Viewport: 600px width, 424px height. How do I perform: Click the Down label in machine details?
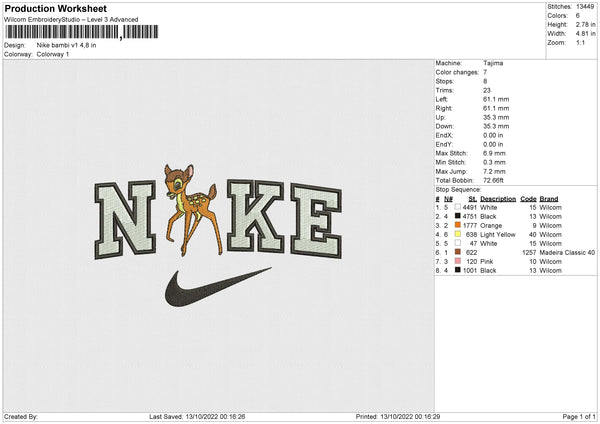pos(444,126)
